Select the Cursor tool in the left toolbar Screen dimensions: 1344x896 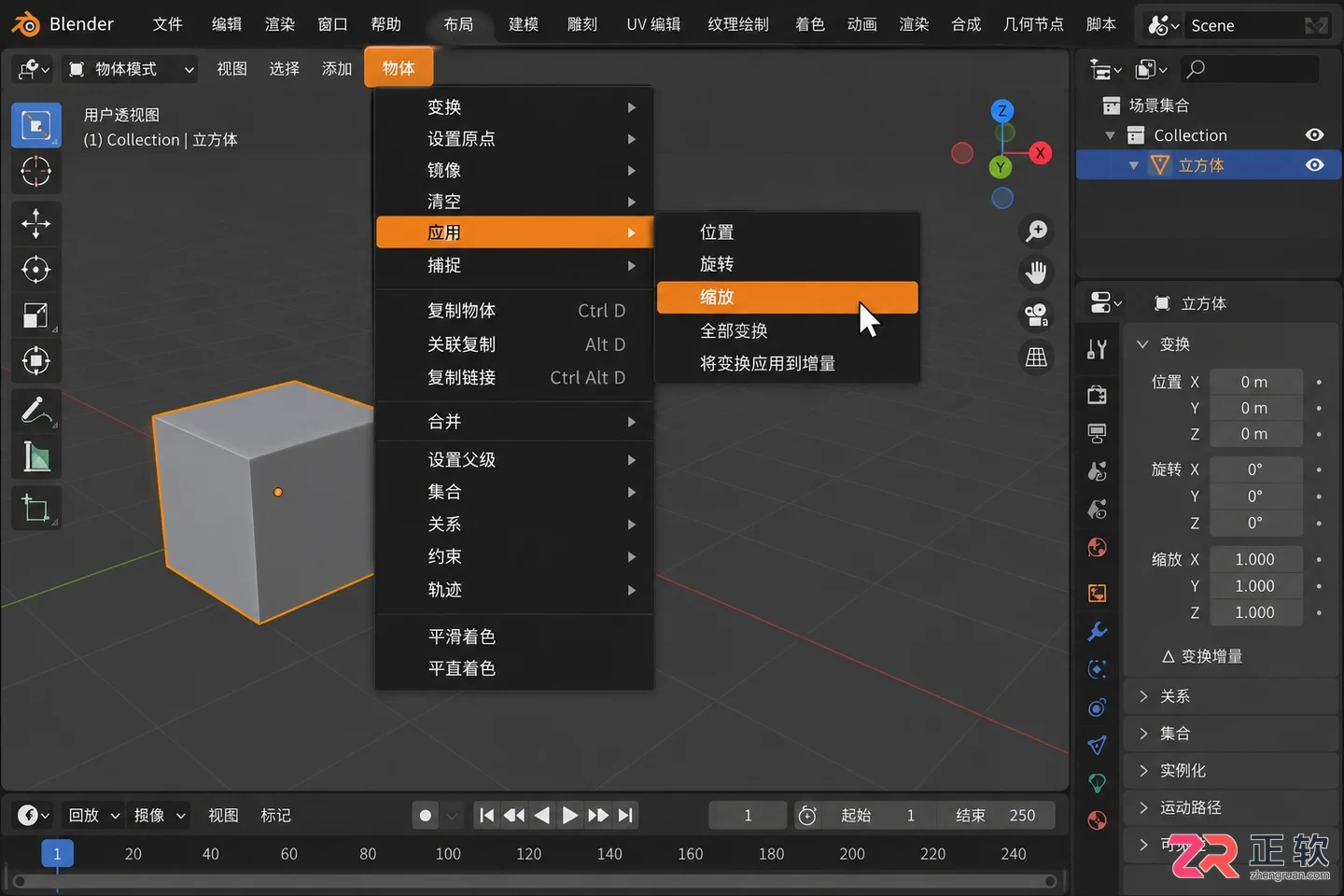pos(36,171)
